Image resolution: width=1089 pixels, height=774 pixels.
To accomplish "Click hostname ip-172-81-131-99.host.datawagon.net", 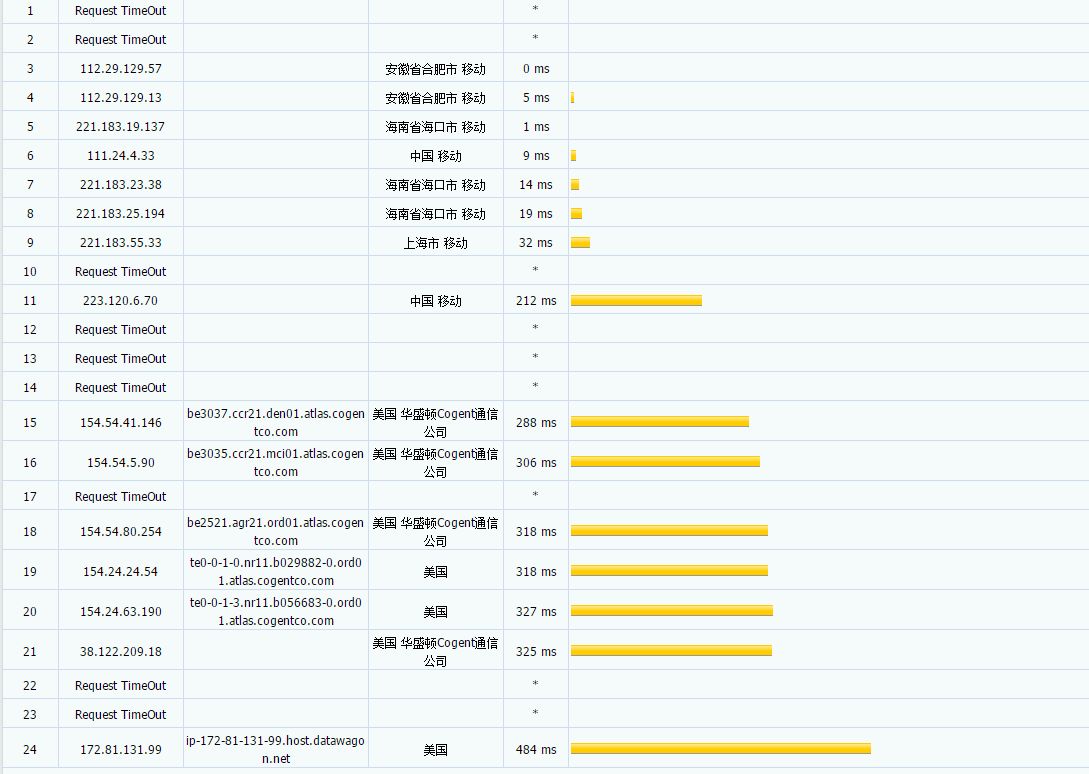I will click(276, 750).
